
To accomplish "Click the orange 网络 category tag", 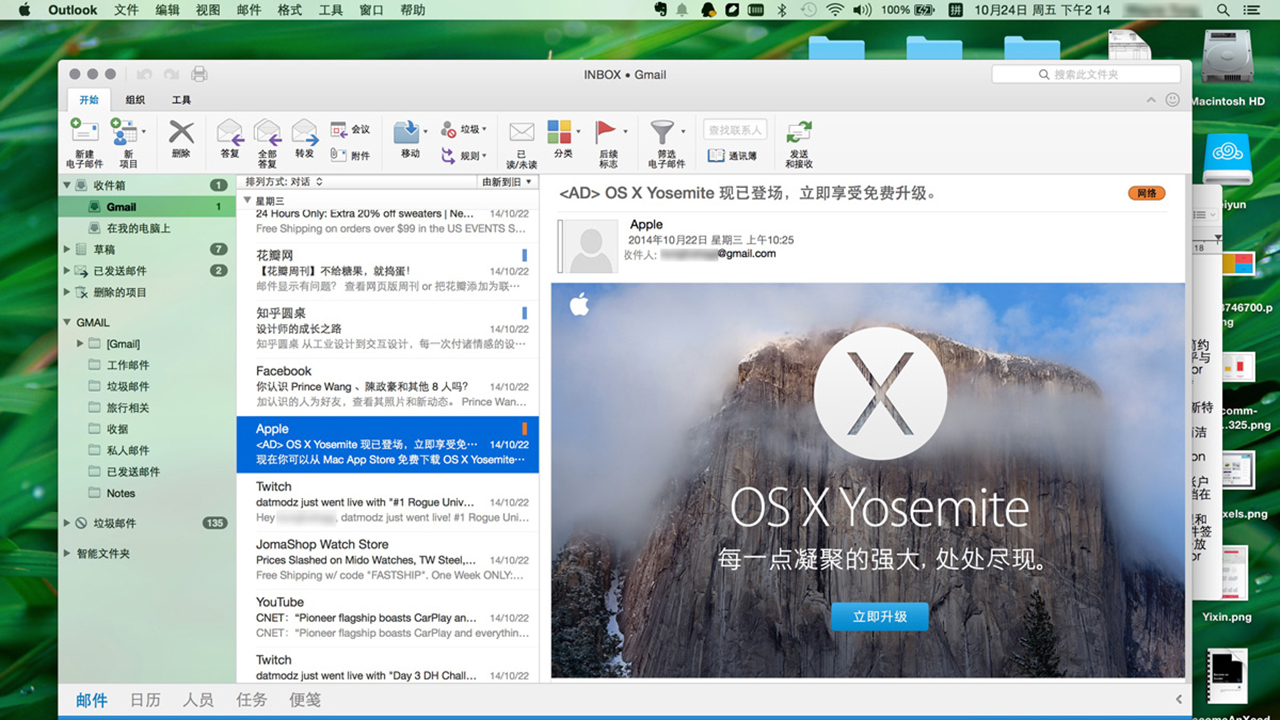I will coord(1146,193).
